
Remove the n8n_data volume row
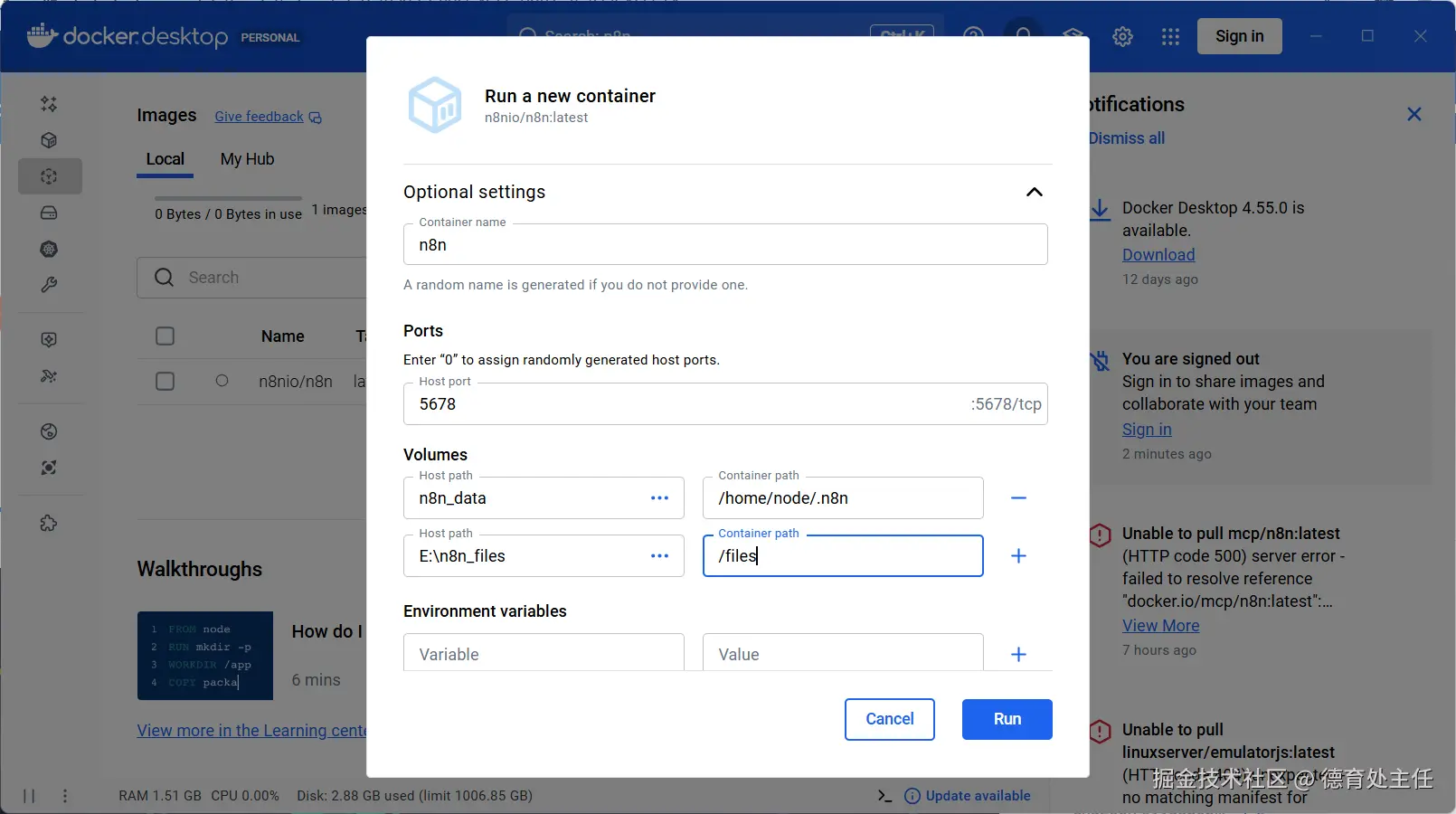pos(1018,498)
